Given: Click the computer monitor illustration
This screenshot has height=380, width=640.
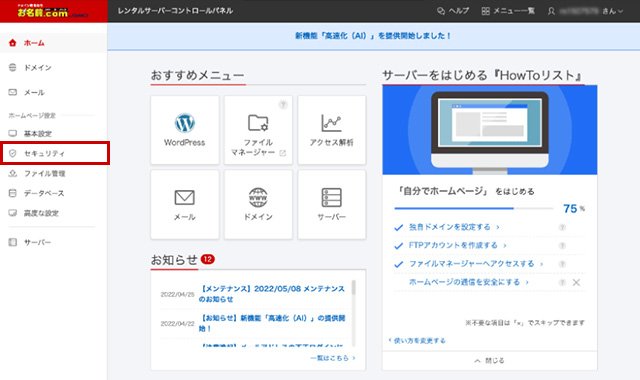Looking at the screenshot, I should pos(490,130).
